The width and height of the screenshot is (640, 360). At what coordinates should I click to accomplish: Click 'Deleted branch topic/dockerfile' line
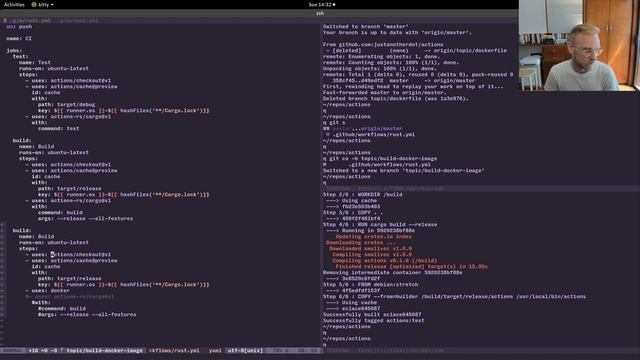pos(396,98)
